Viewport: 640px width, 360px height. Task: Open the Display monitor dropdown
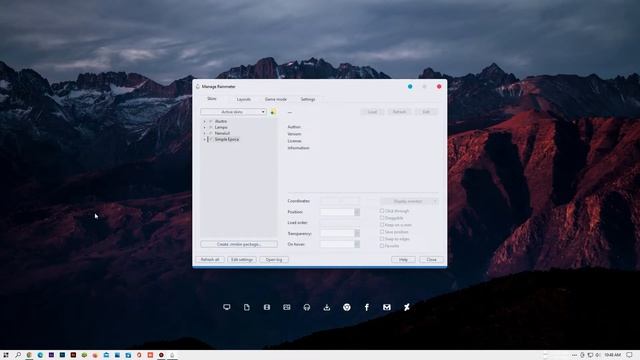[409, 201]
